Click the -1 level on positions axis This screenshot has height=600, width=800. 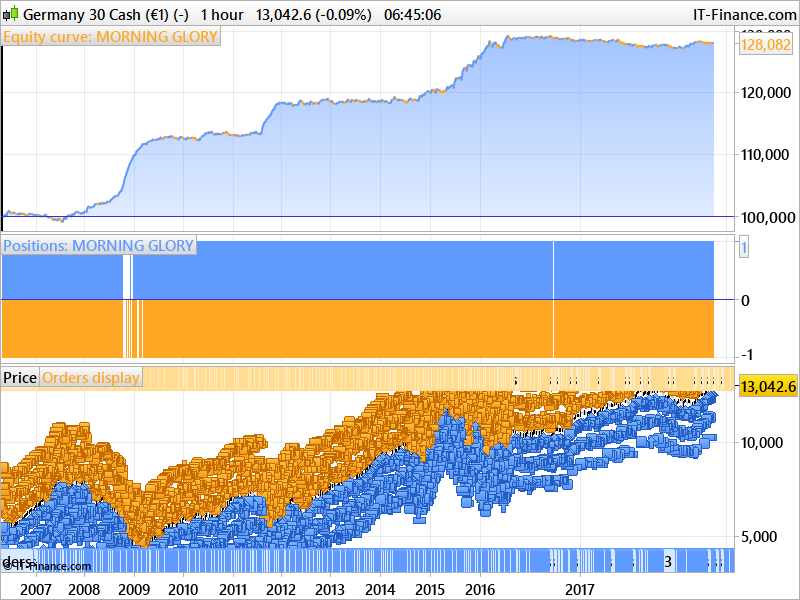pos(746,354)
